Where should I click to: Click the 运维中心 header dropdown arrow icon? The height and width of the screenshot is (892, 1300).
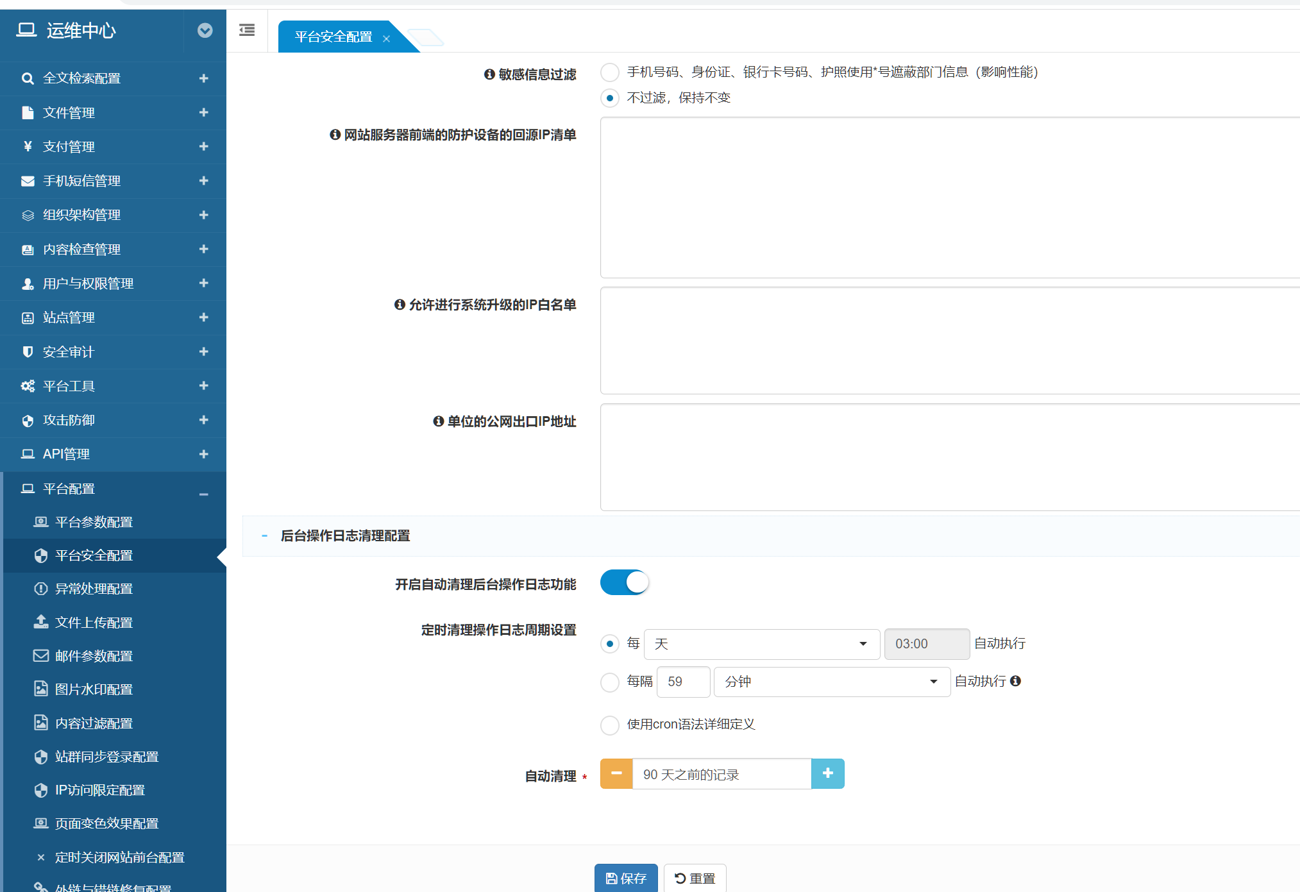(x=205, y=31)
